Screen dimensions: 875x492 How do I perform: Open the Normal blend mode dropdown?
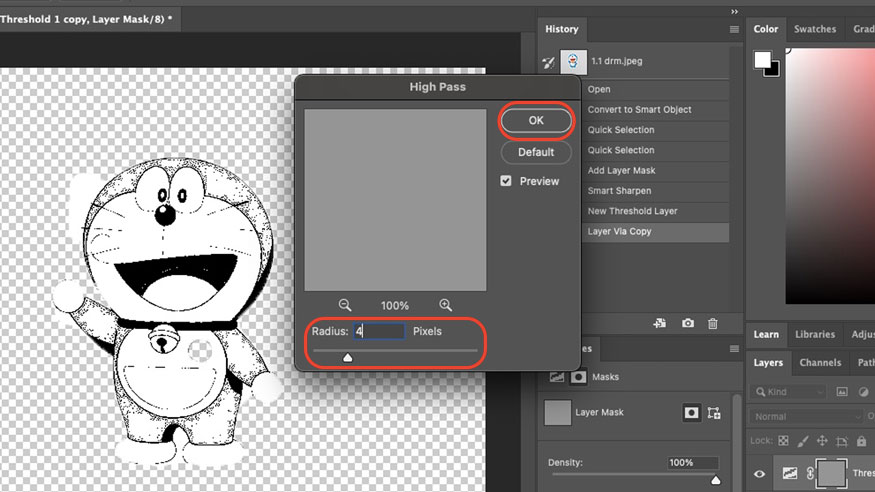point(805,416)
